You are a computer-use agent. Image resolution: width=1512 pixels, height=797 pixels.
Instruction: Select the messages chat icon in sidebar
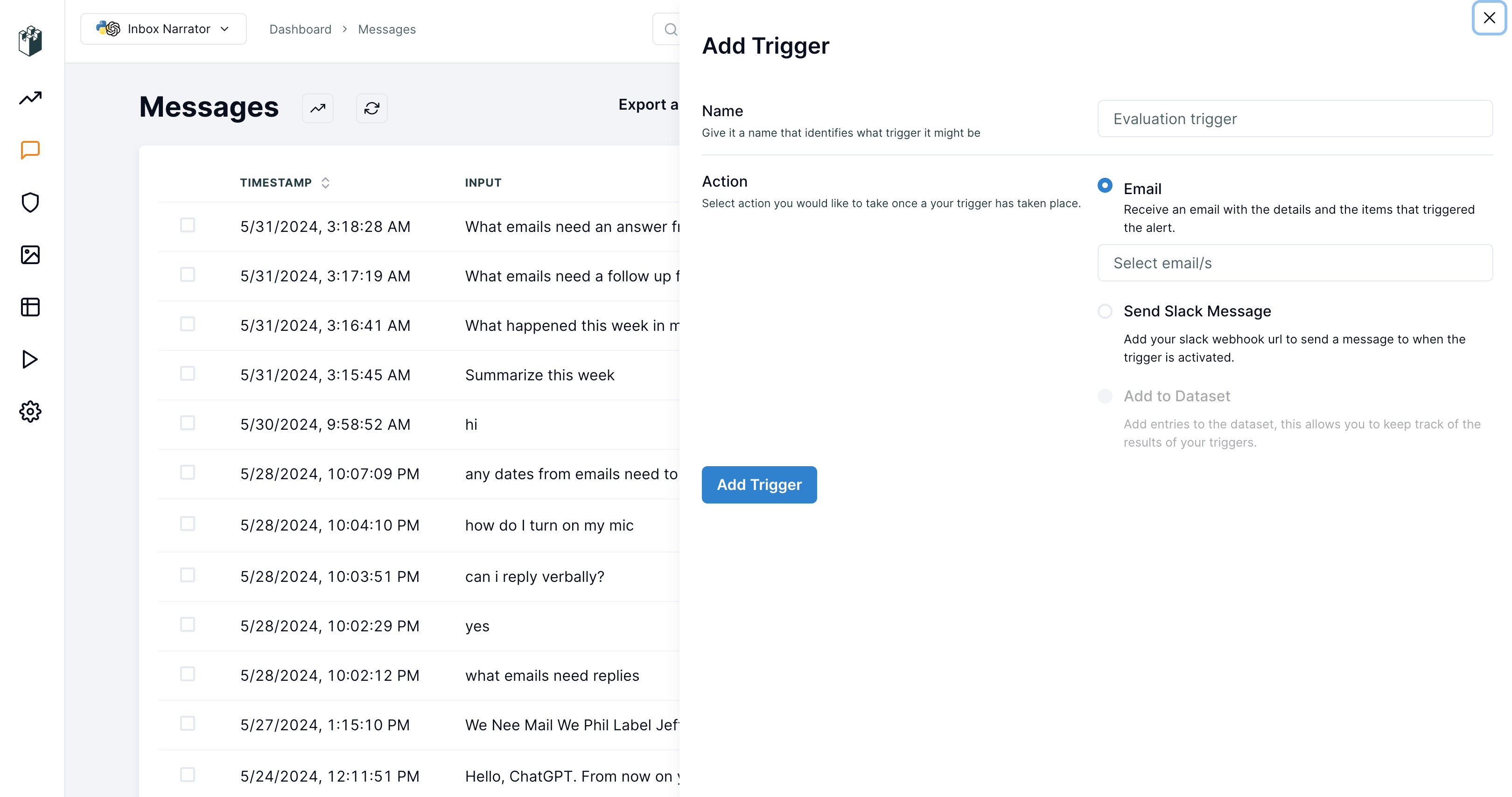(x=30, y=150)
